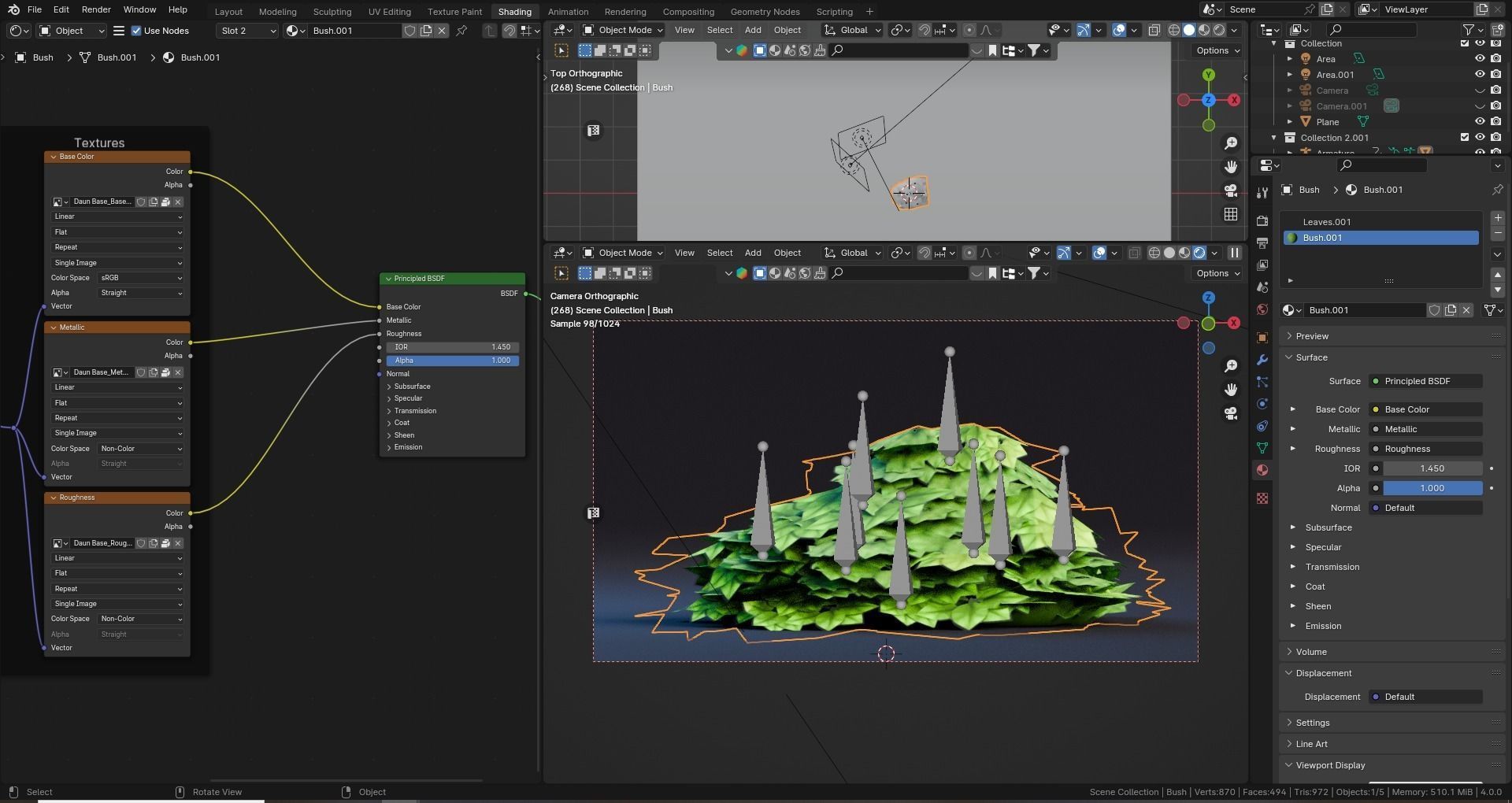
Task: Open the Modifiers properties tab
Action: [1262, 360]
